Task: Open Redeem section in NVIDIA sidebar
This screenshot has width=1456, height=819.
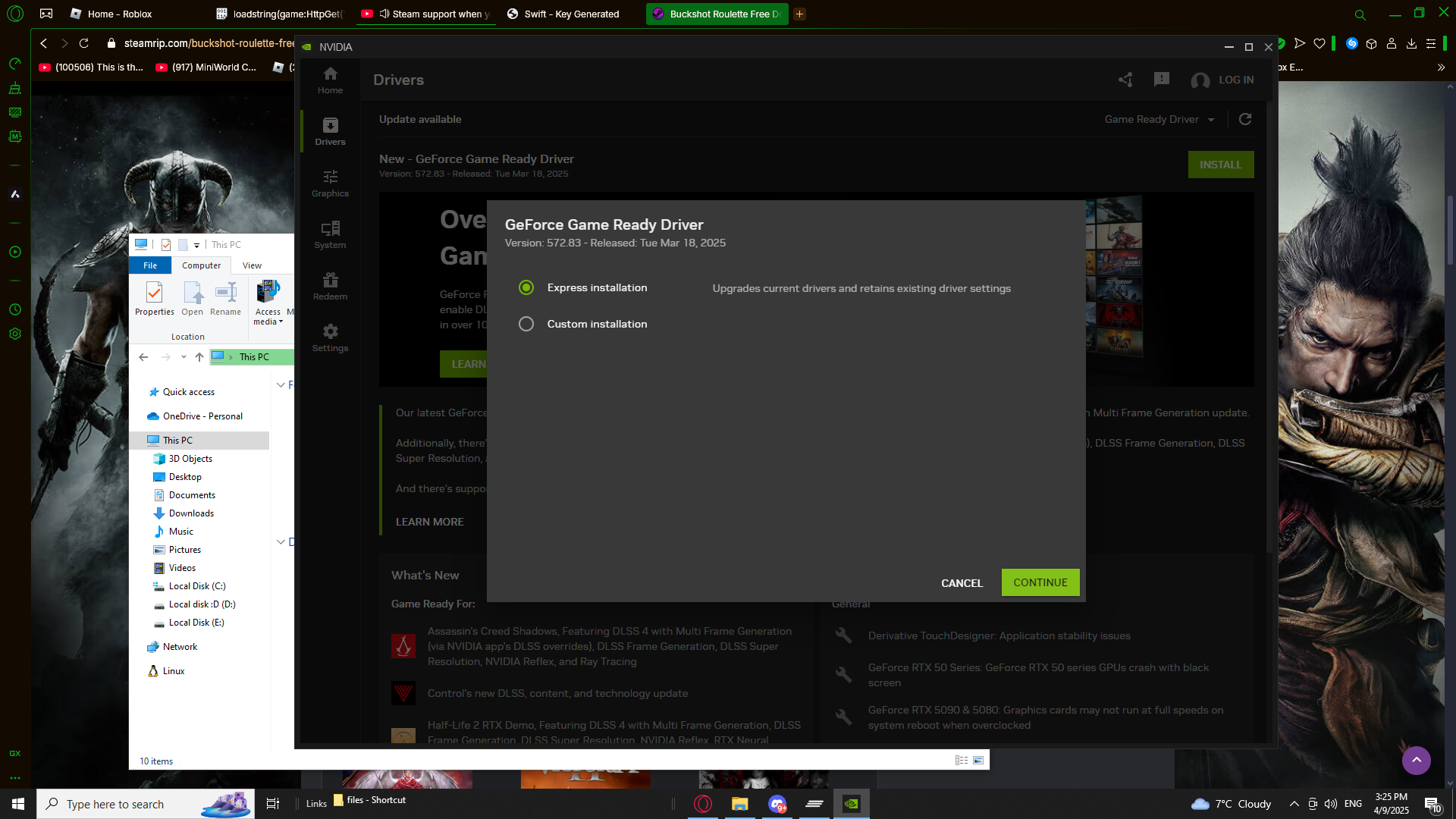Action: coord(330,287)
